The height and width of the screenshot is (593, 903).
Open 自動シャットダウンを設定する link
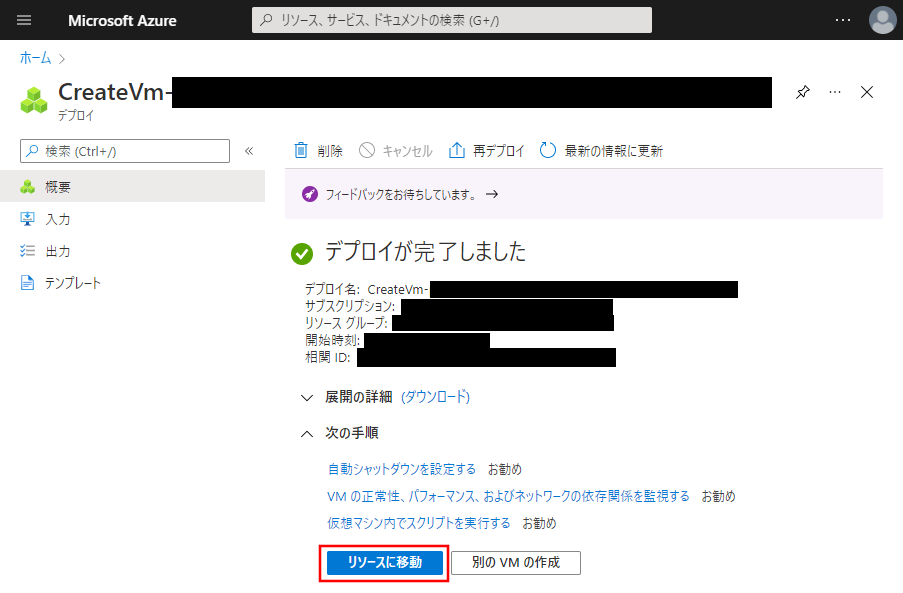click(401, 469)
